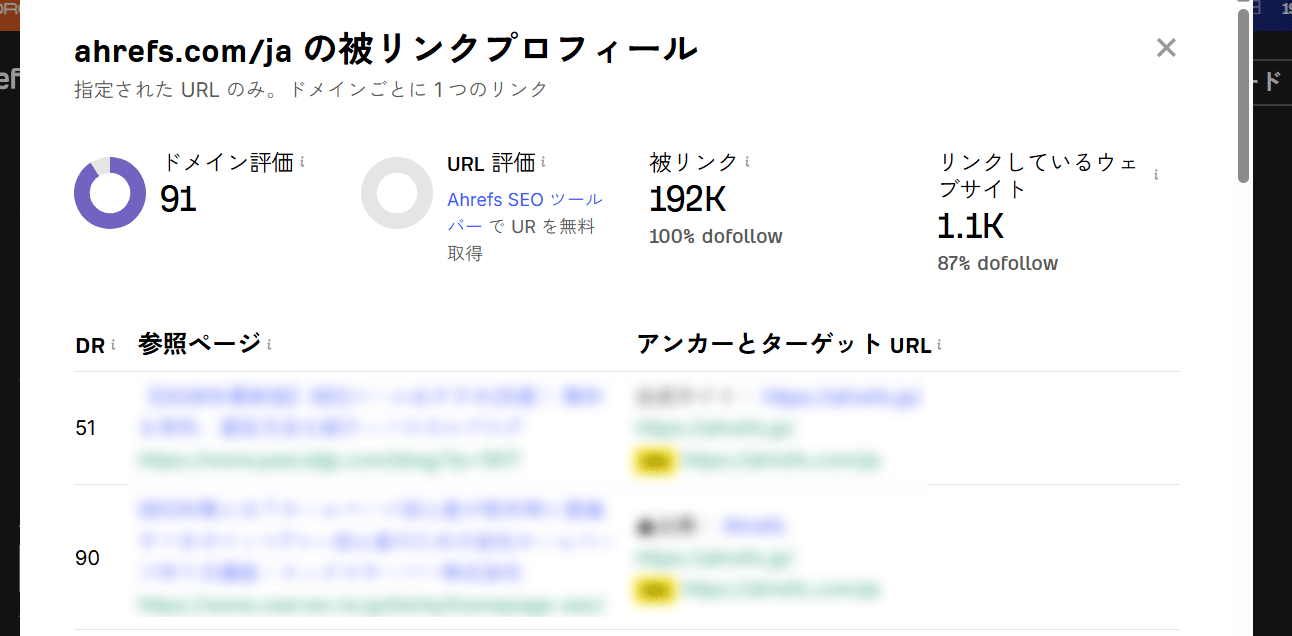Close the ahrefs.com/ja backlink profile dialog
The image size is (1292, 636).
point(1166,47)
